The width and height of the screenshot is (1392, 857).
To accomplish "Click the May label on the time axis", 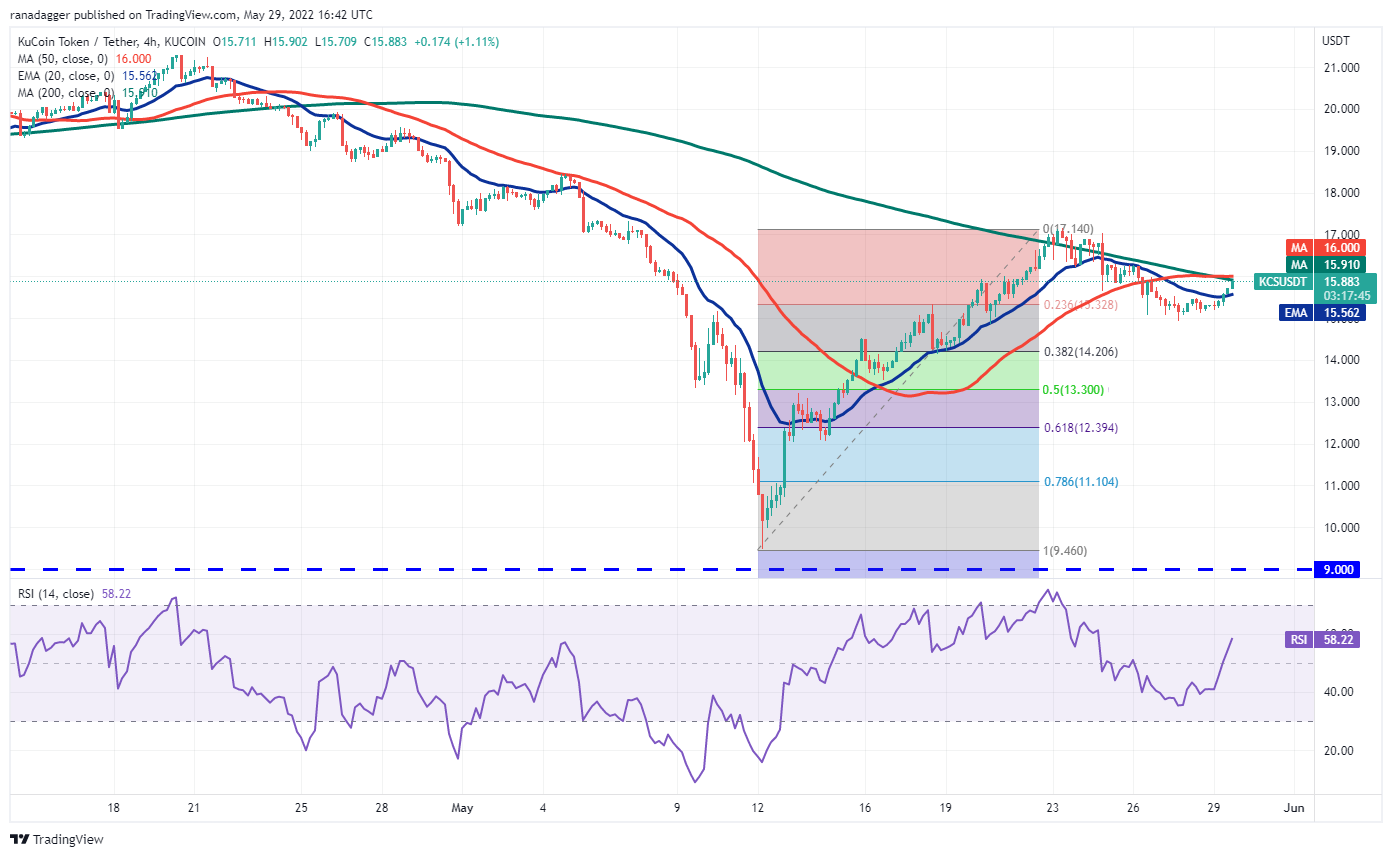I will point(461,808).
